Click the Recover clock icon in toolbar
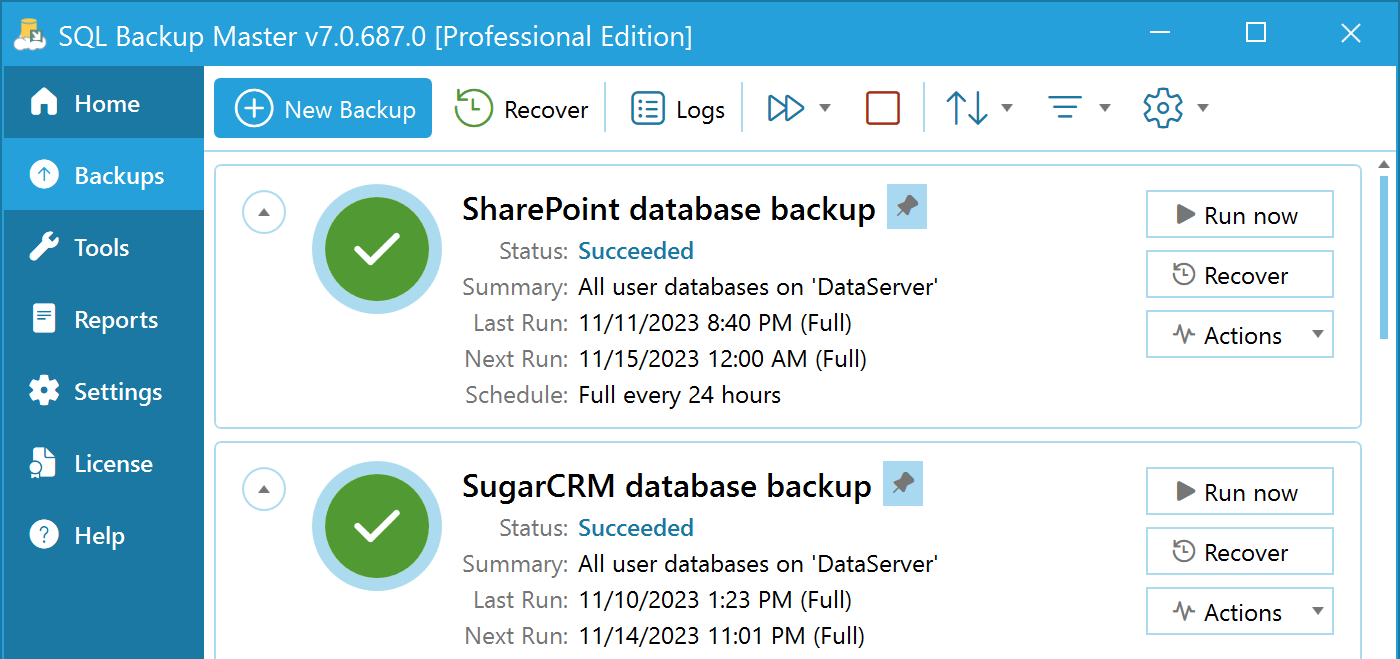Image resolution: width=1400 pixels, height=659 pixels. pos(474,108)
